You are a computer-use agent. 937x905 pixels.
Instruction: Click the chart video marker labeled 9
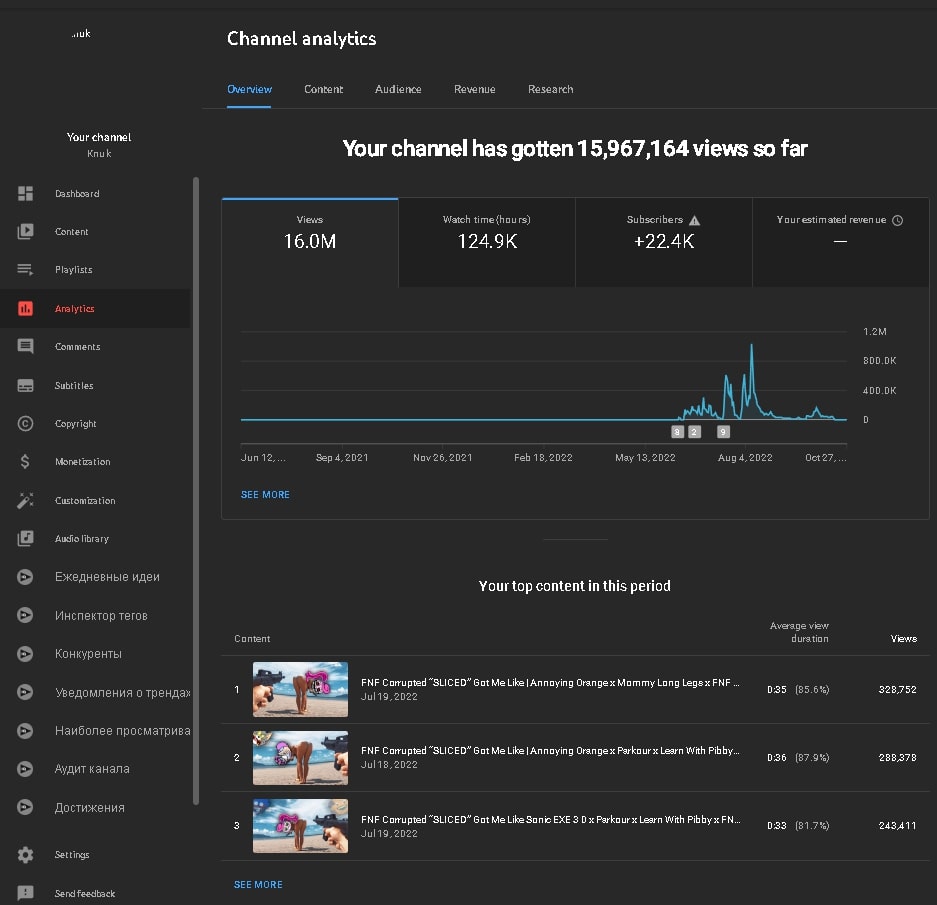723,432
